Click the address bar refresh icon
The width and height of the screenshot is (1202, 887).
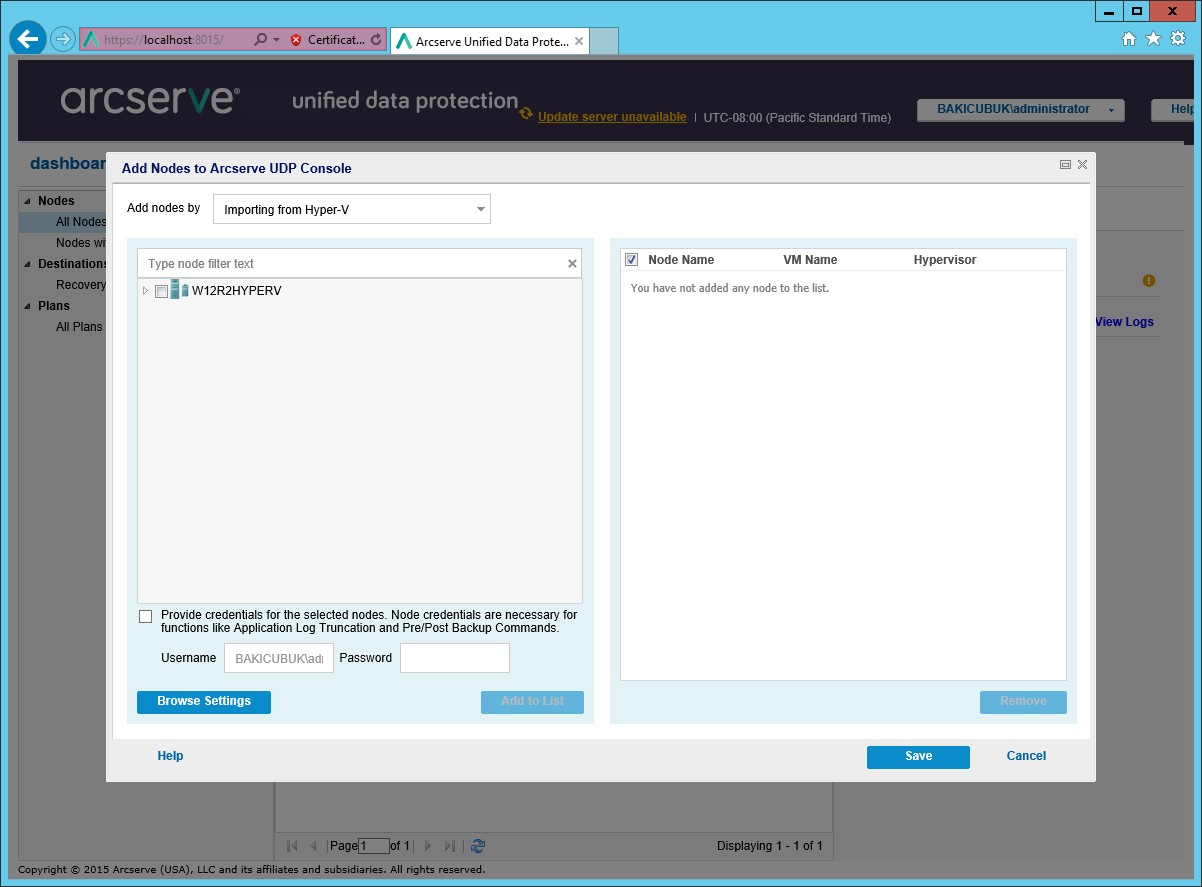376,40
